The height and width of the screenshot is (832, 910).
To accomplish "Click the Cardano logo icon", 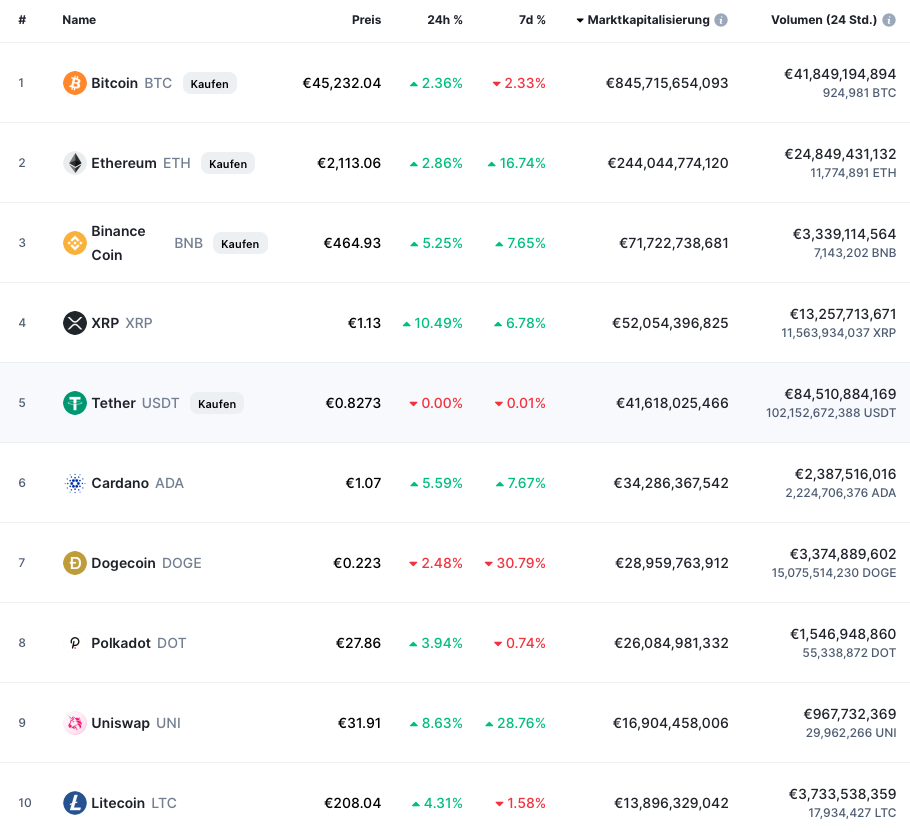I will (75, 483).
